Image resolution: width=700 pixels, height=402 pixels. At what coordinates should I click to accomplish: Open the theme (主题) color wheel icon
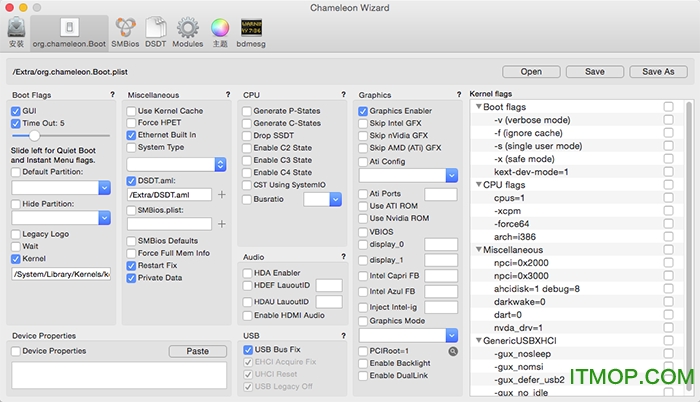[220, 31]
